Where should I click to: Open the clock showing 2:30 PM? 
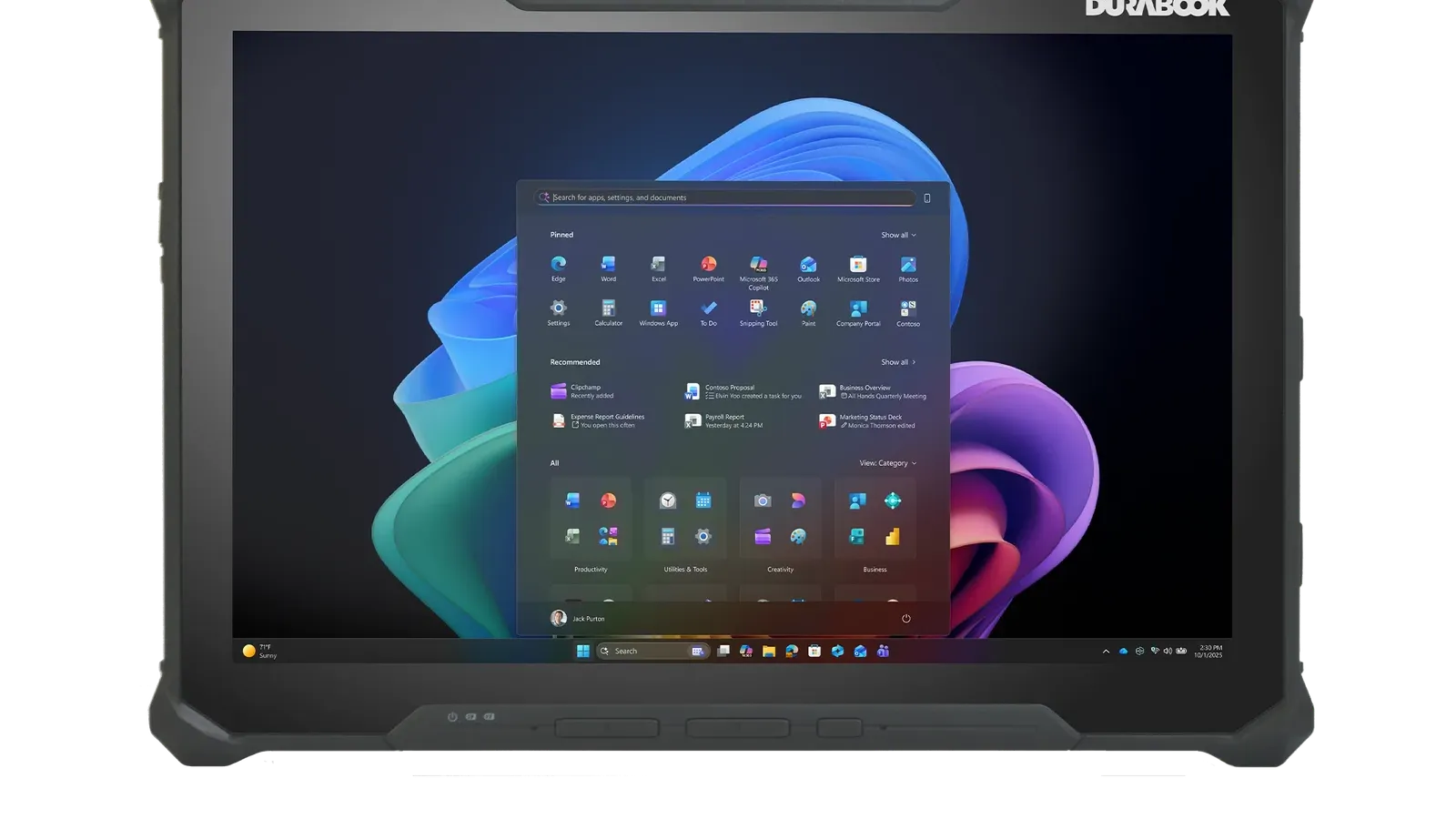point(1209,652)
